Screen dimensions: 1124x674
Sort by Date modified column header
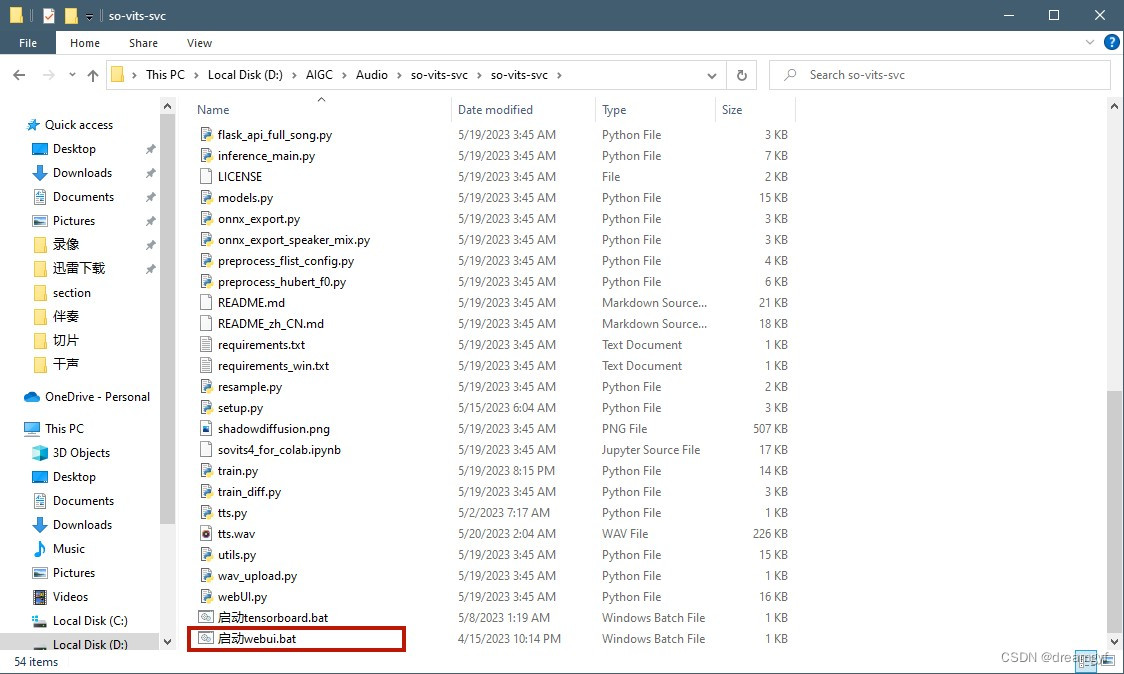[495, 110]
